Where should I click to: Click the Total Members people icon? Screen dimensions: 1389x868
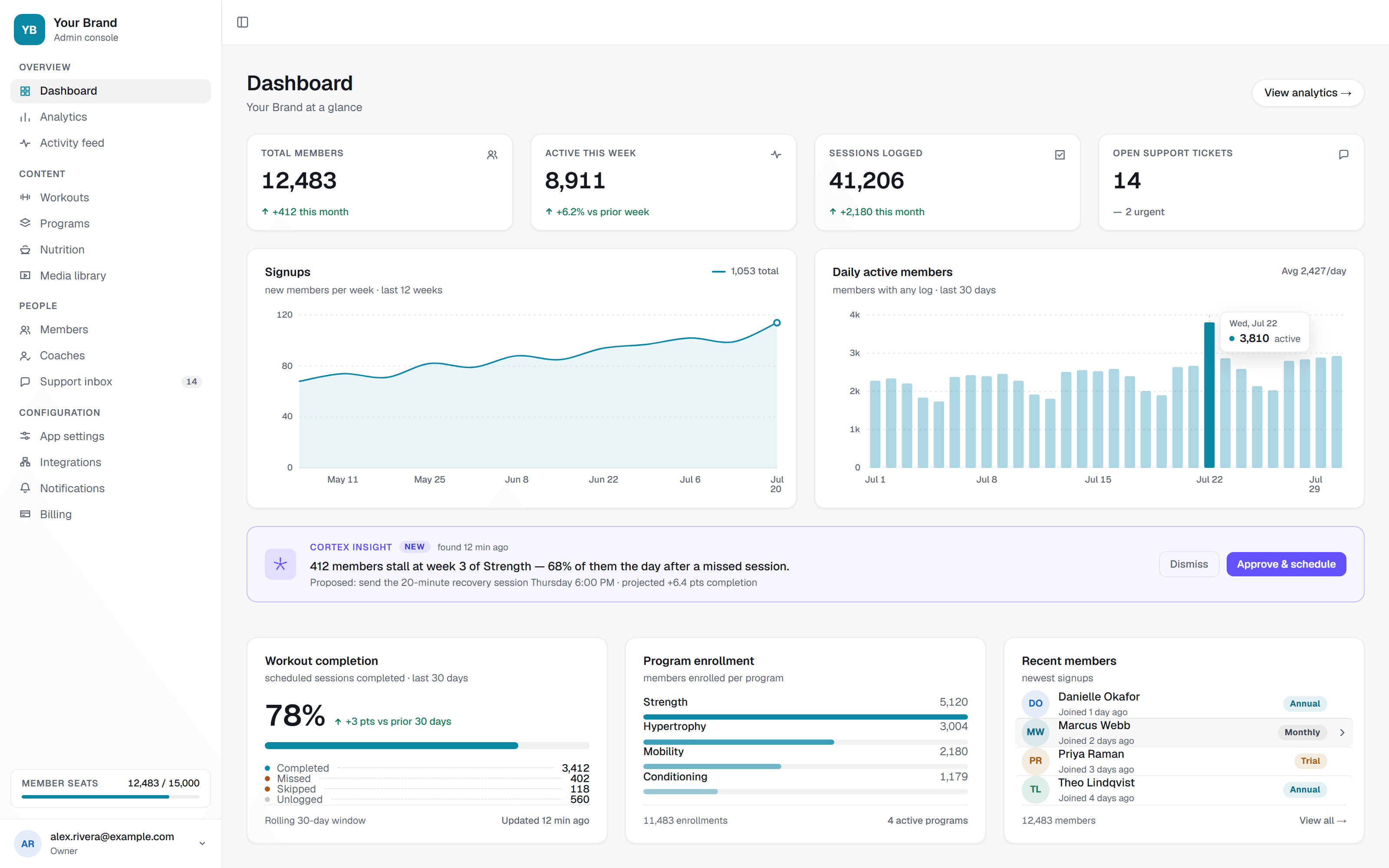492,155
